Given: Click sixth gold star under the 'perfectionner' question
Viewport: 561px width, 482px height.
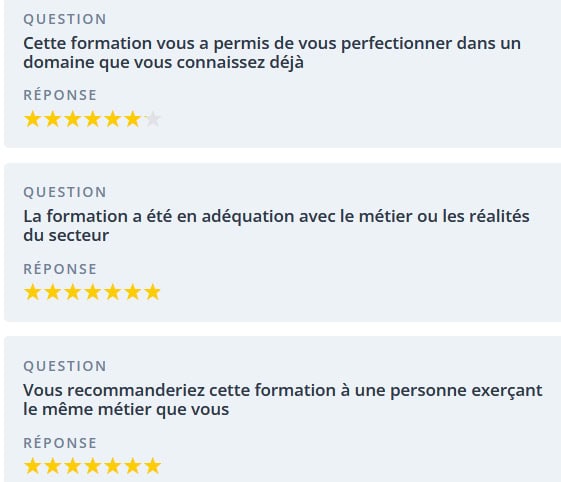Looking at the screenshot, I should (133, 119).
